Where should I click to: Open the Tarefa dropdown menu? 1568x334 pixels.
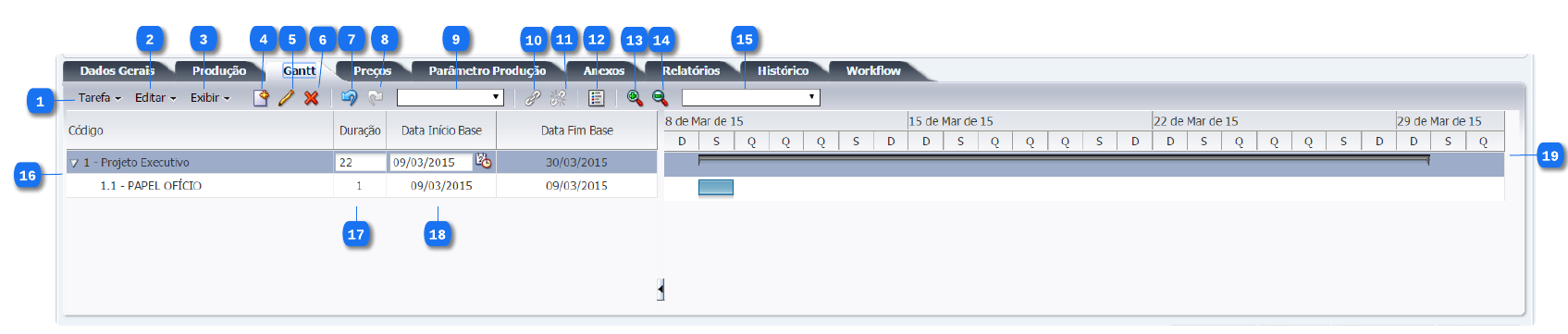(99, 97)
